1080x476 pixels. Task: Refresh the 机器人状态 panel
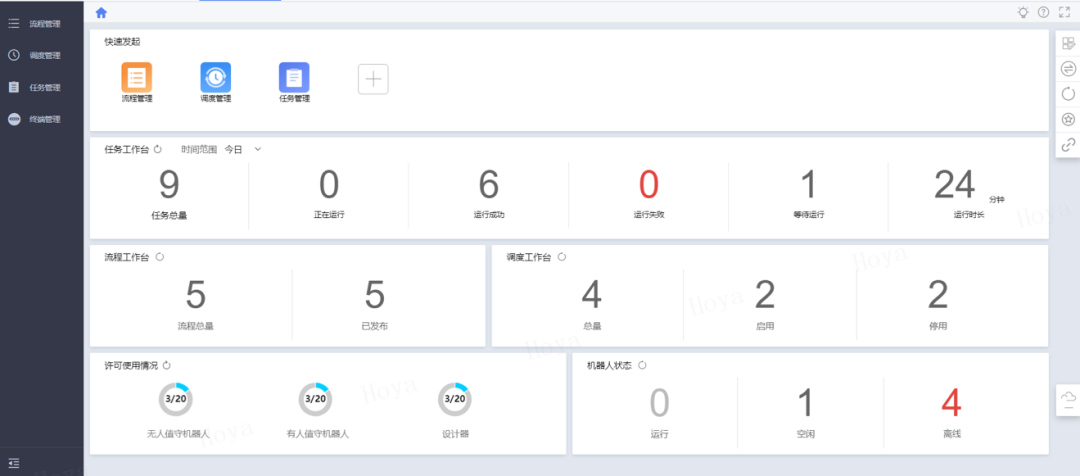[642, 365]
